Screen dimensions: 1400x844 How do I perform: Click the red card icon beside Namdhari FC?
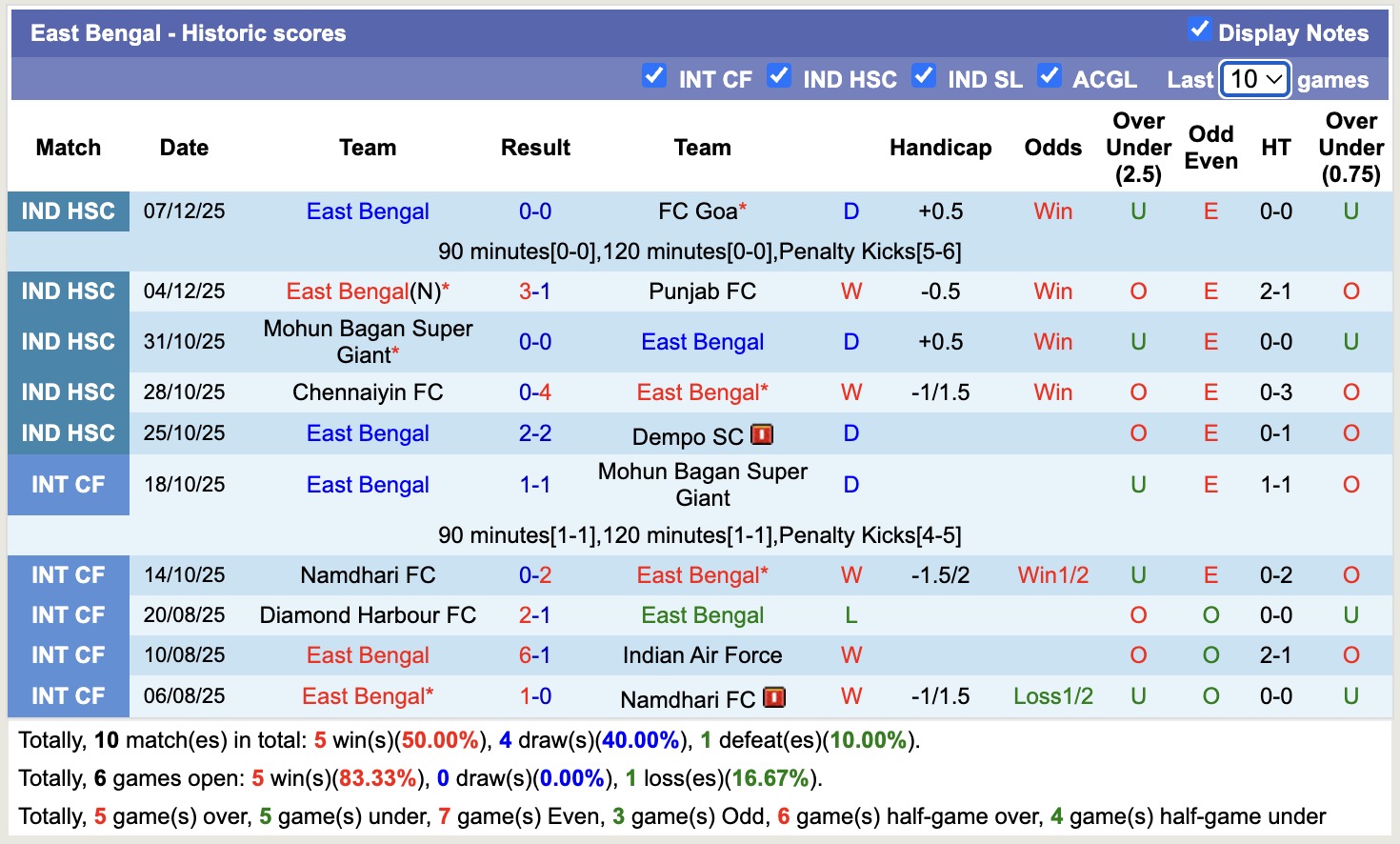(x=774, y=696)
